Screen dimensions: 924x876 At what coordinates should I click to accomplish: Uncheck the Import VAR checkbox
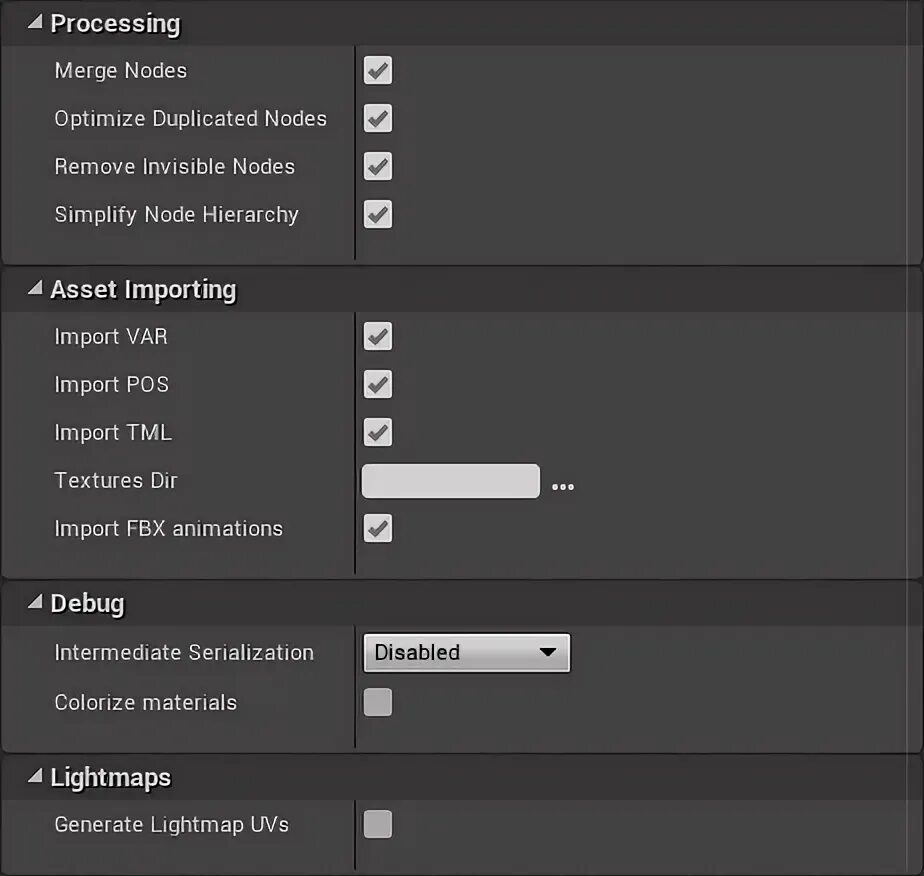coord(378,337)
